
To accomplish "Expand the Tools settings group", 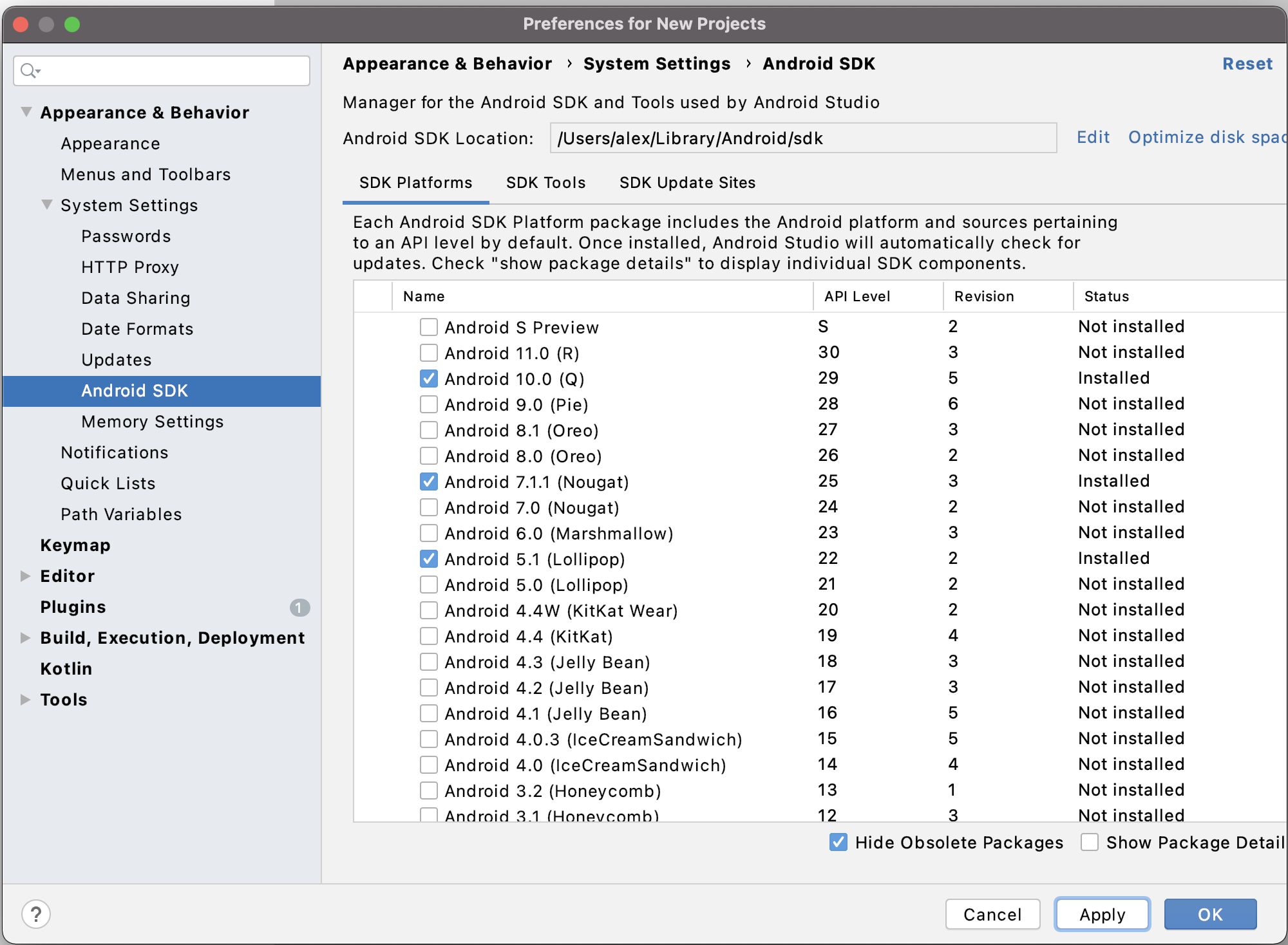I will 26,699.
